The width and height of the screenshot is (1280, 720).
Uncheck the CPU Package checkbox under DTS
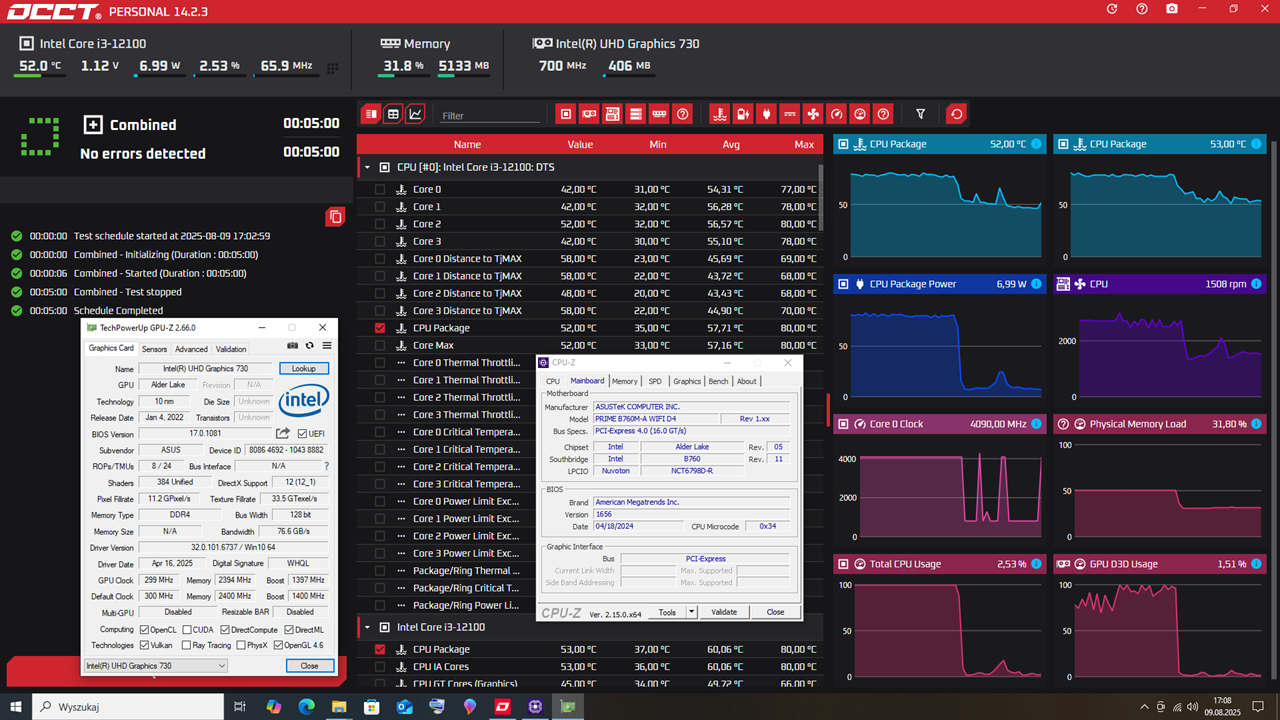(379, 328)
